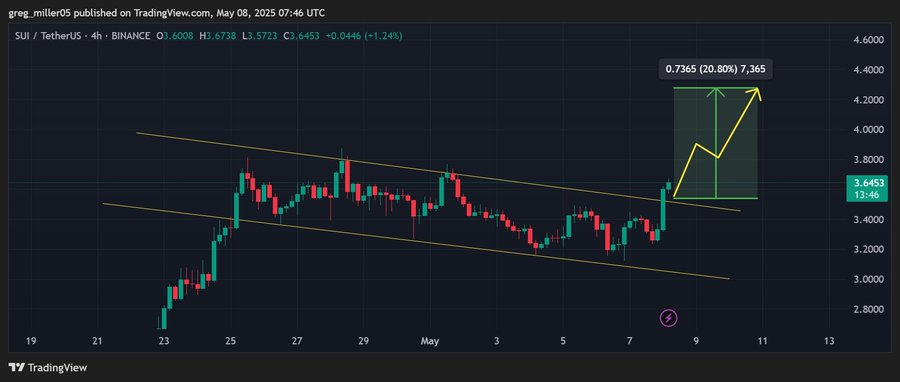Click the 4.0000 price axis label
Viewport: 900px width, 382px height.
[868, 130]
